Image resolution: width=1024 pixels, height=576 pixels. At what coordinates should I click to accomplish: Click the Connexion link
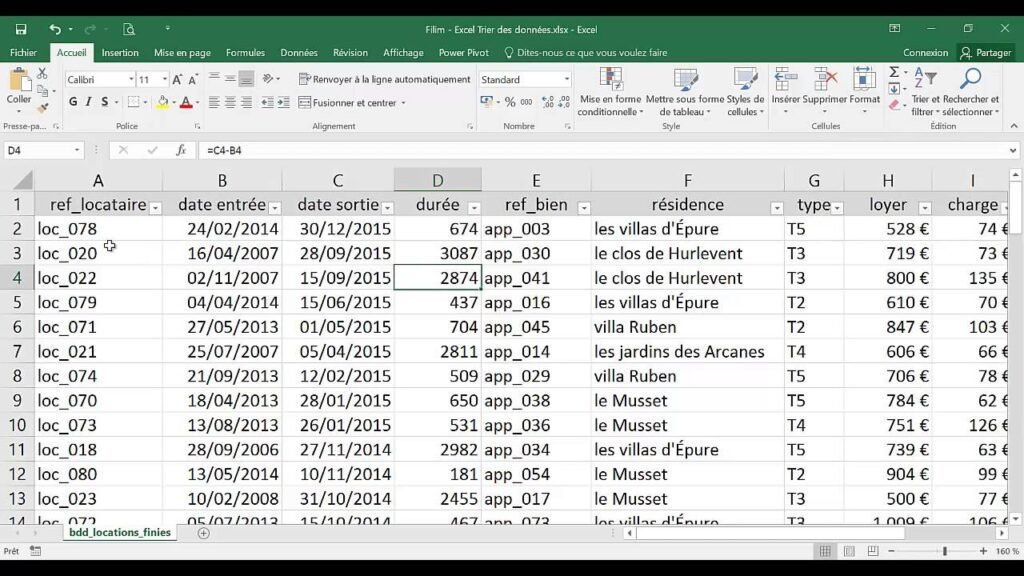[925, 52]
